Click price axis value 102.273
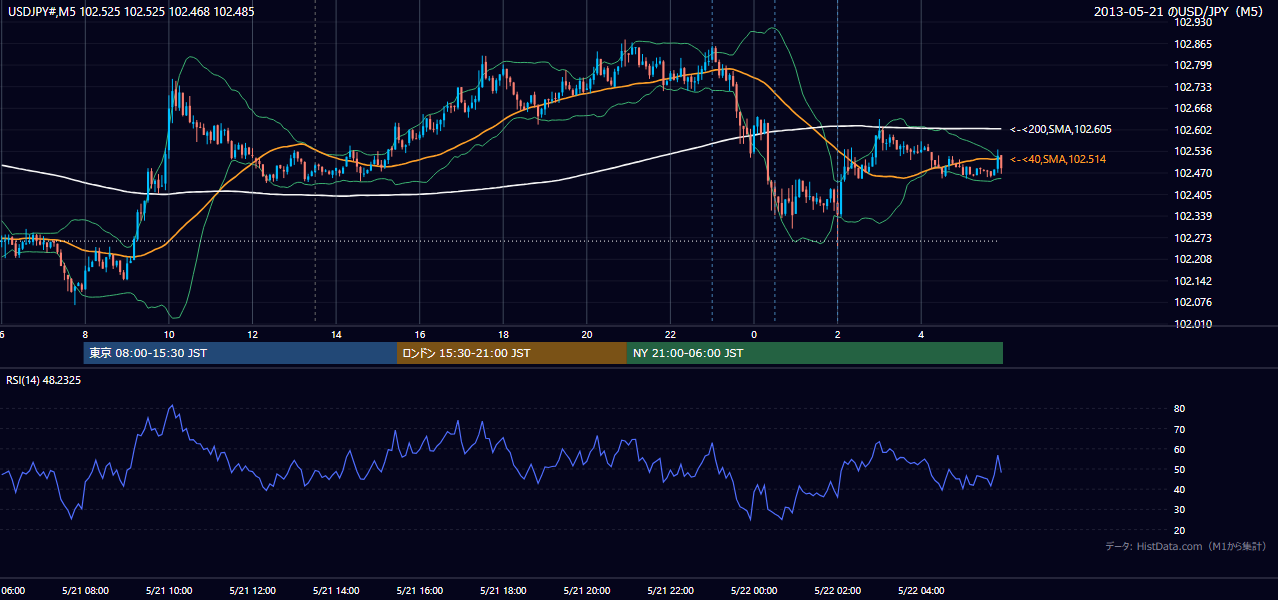This screenshot has height=600, width=1278. coord(1193,238)
